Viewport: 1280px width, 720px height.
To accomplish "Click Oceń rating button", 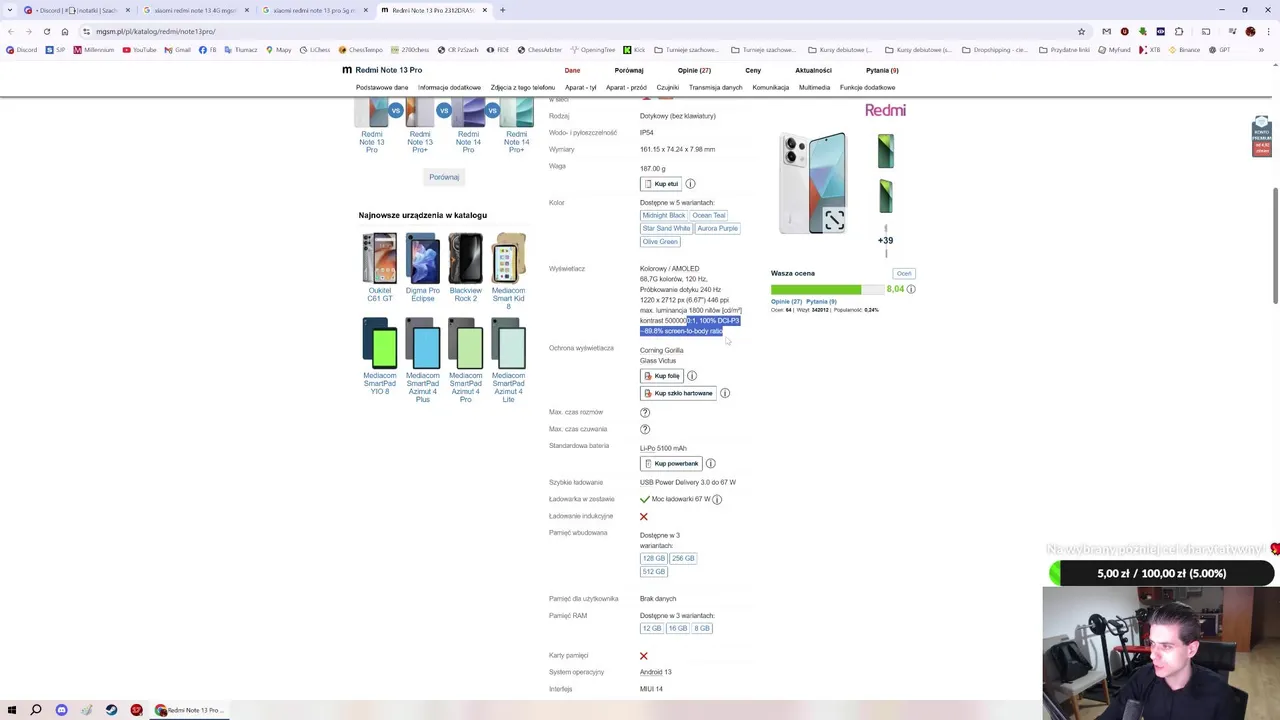I will (x=904, y=273).
